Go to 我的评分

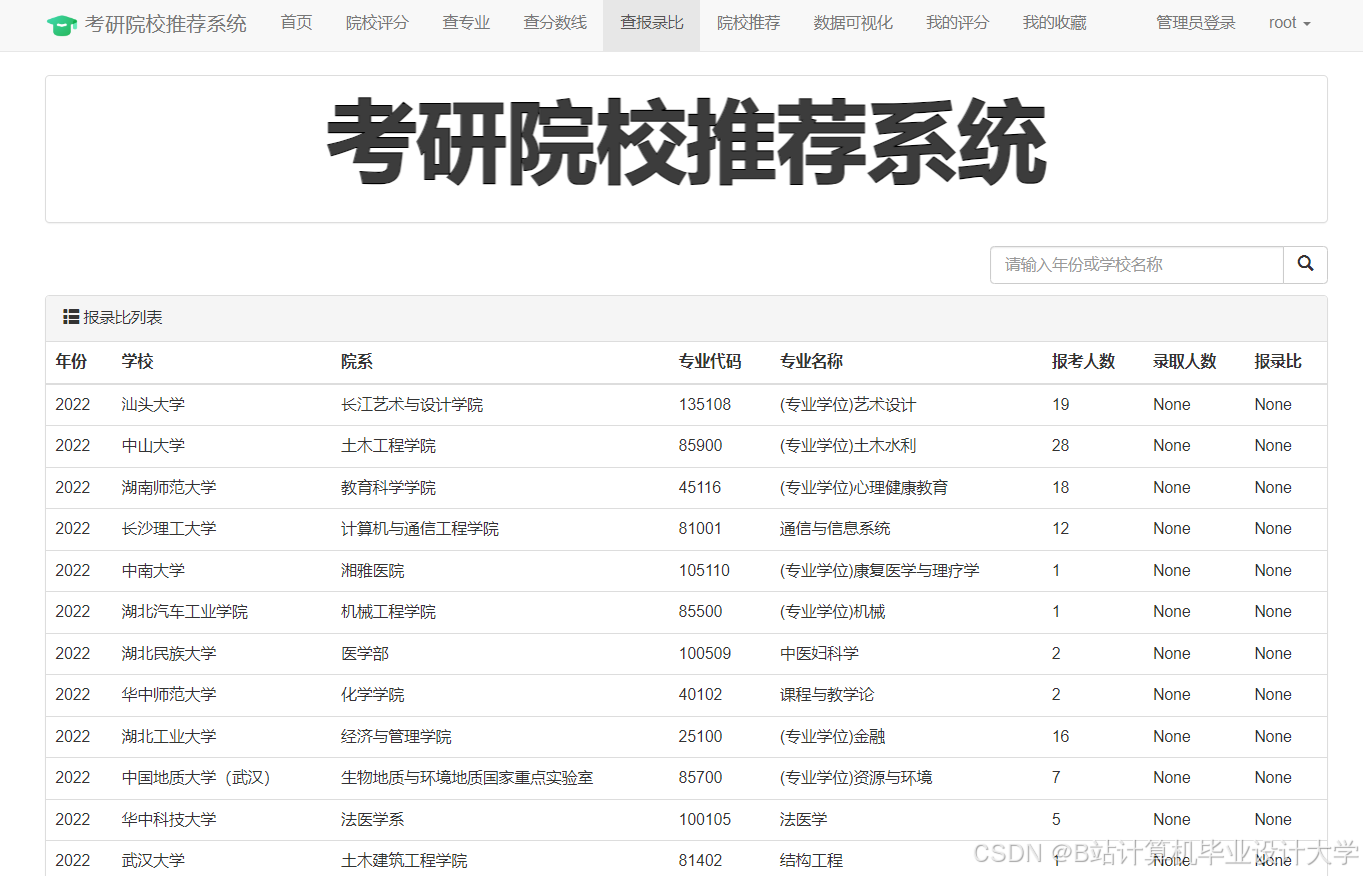(957, 23)
